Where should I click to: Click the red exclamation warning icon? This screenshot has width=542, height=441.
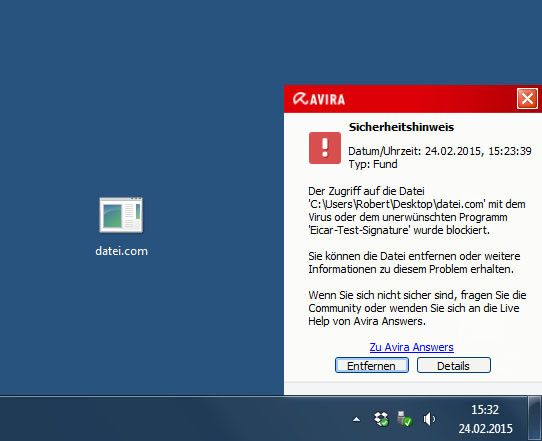325,148
